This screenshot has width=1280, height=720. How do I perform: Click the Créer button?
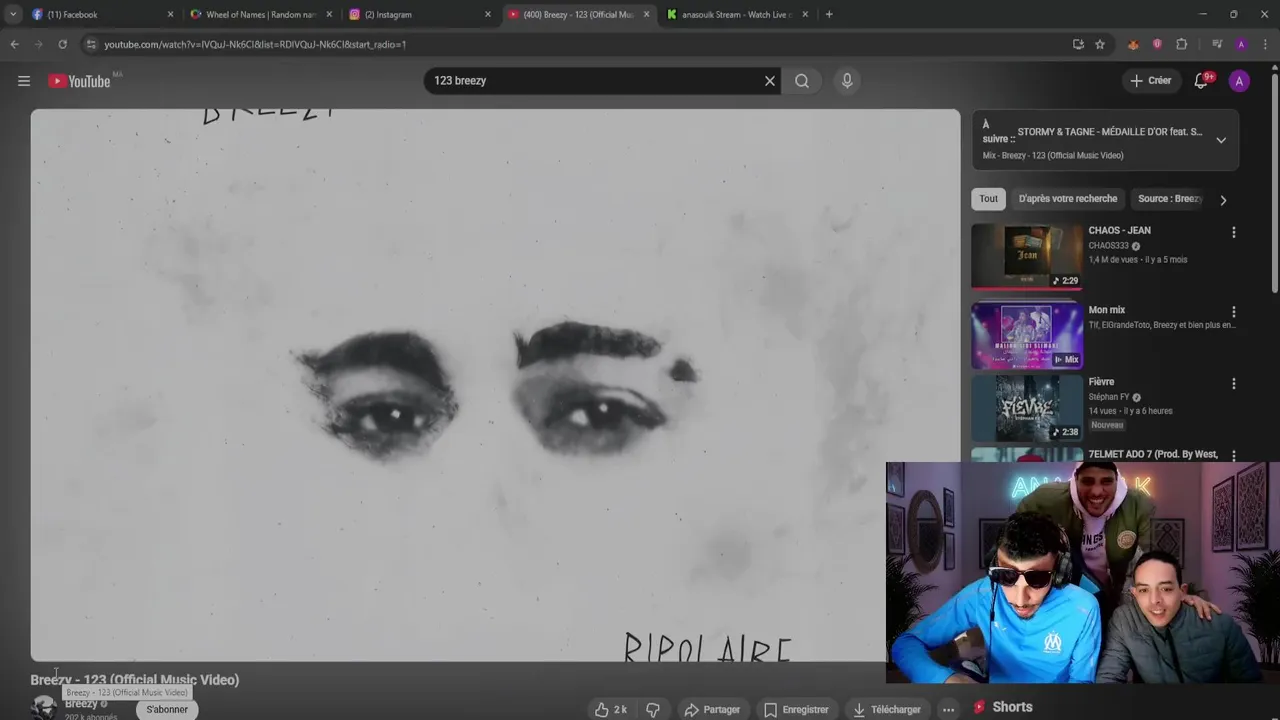pyautogui.click(x=1151, y=81)
